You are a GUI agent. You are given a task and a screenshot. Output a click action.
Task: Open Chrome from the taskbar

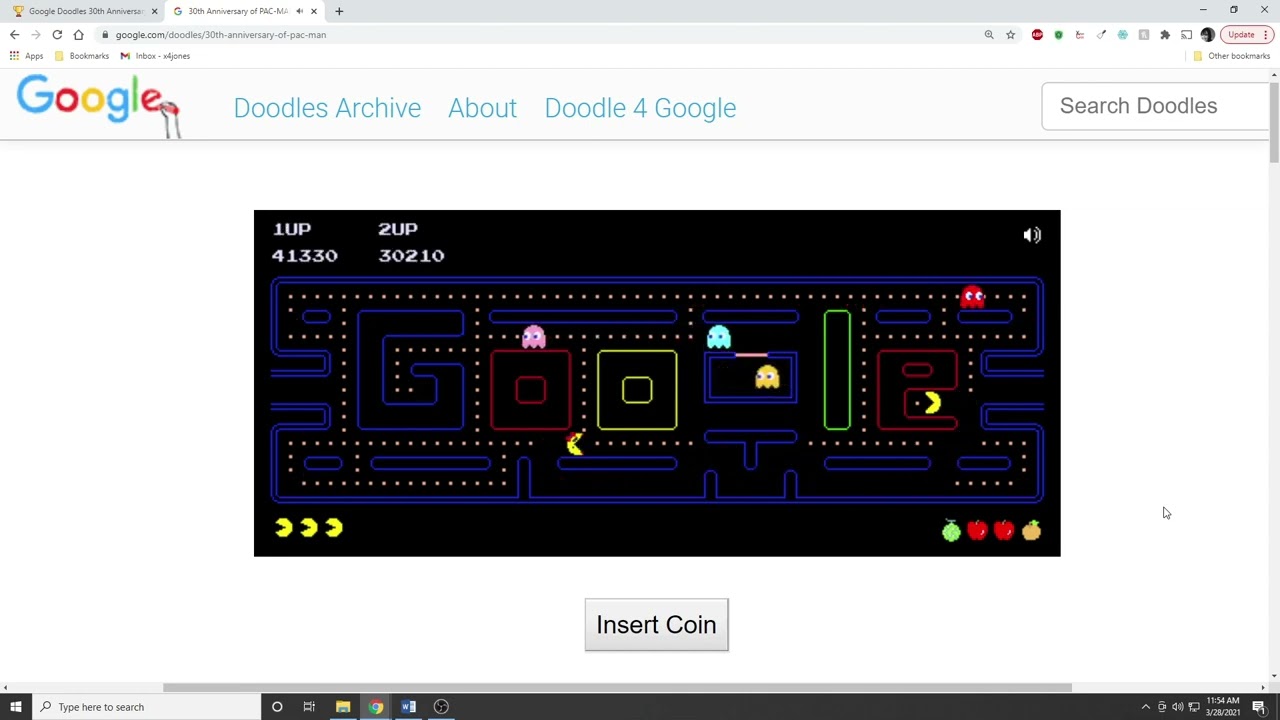(375, 707)
